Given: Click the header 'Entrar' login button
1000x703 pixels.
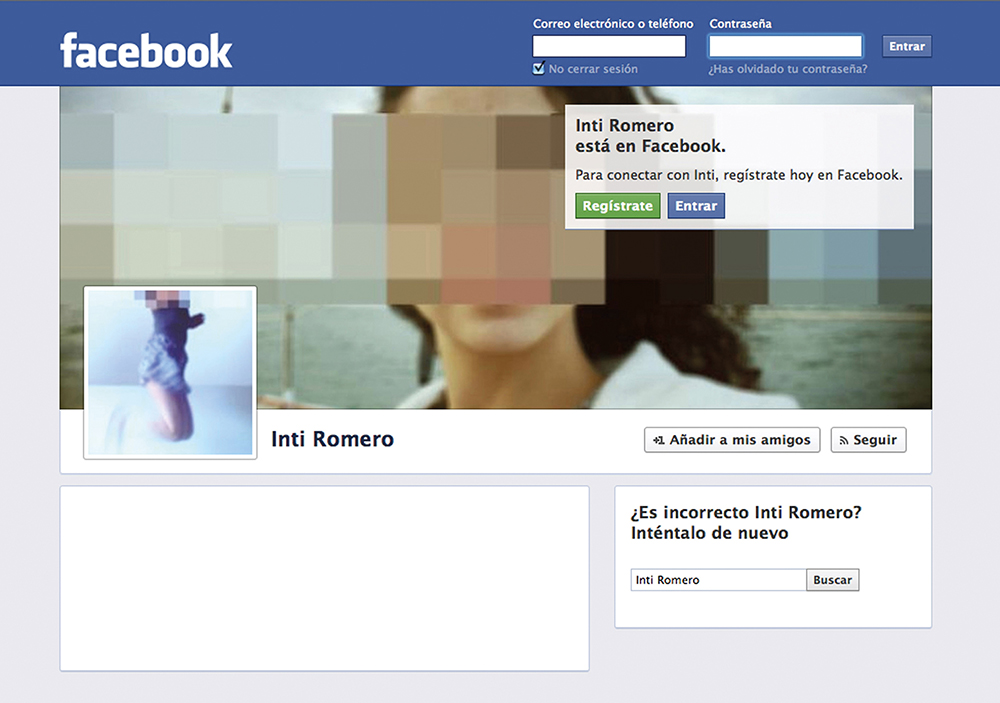Looking at the screenshot, I should (x=907, y=46).
